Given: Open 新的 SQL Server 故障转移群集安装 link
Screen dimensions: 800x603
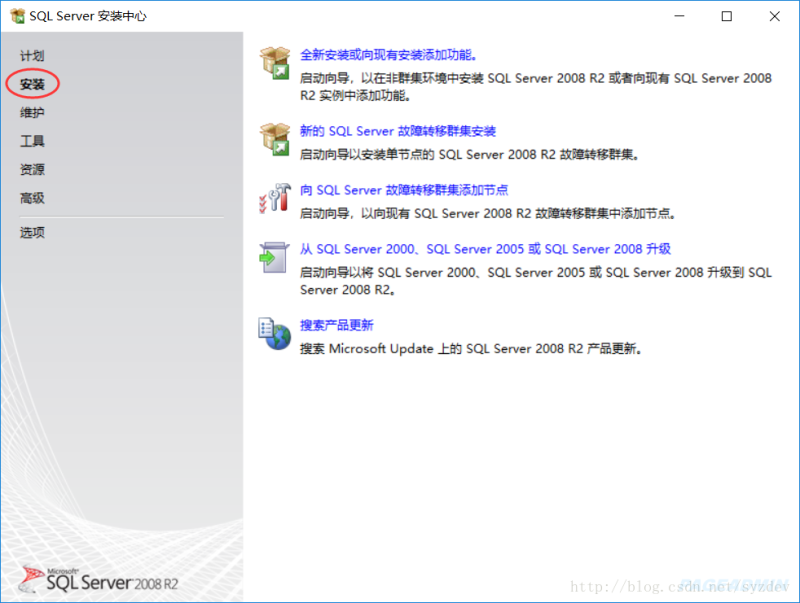Looking at the screenshot, I should pyautogui.click(x=398, y=131).
